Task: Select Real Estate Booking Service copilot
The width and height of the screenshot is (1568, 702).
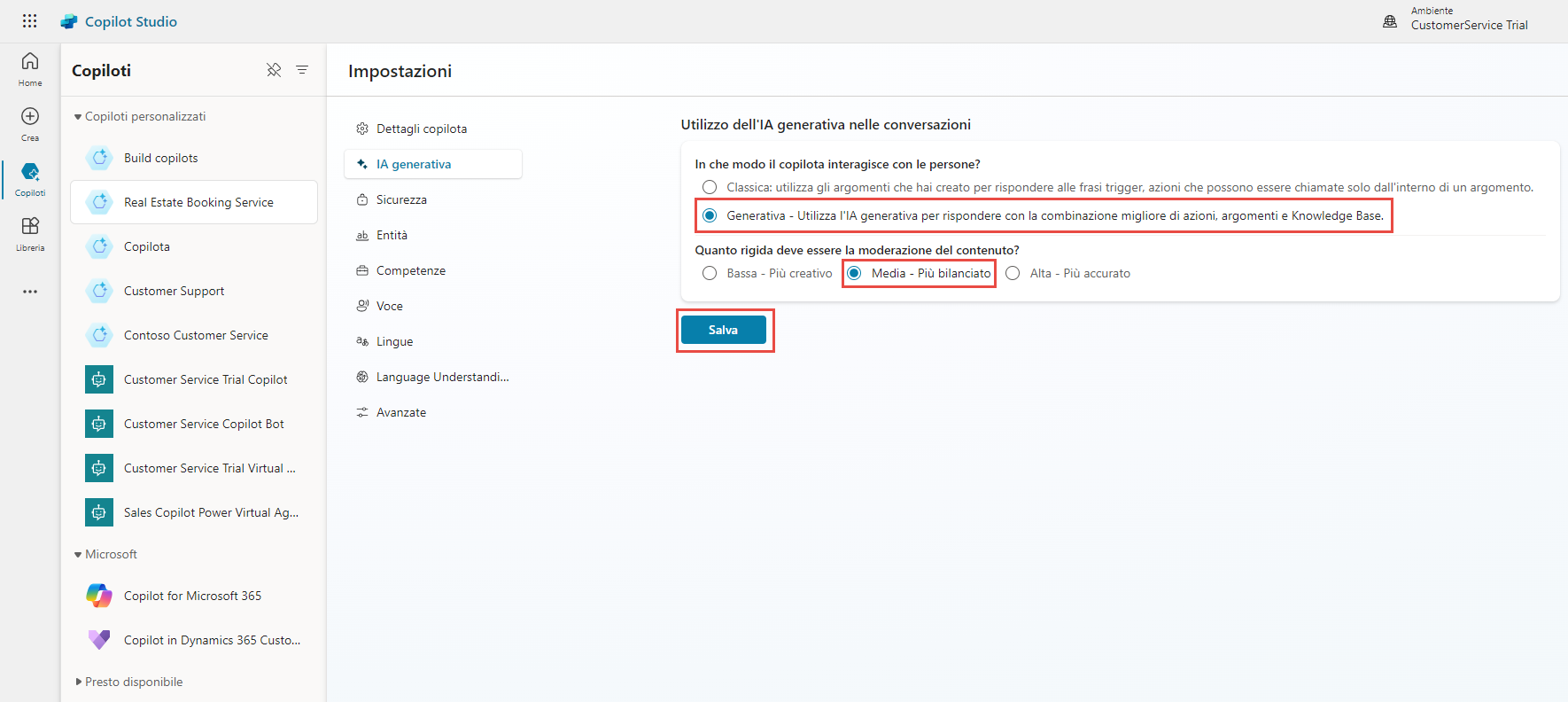Action: [x=194, y=202]
